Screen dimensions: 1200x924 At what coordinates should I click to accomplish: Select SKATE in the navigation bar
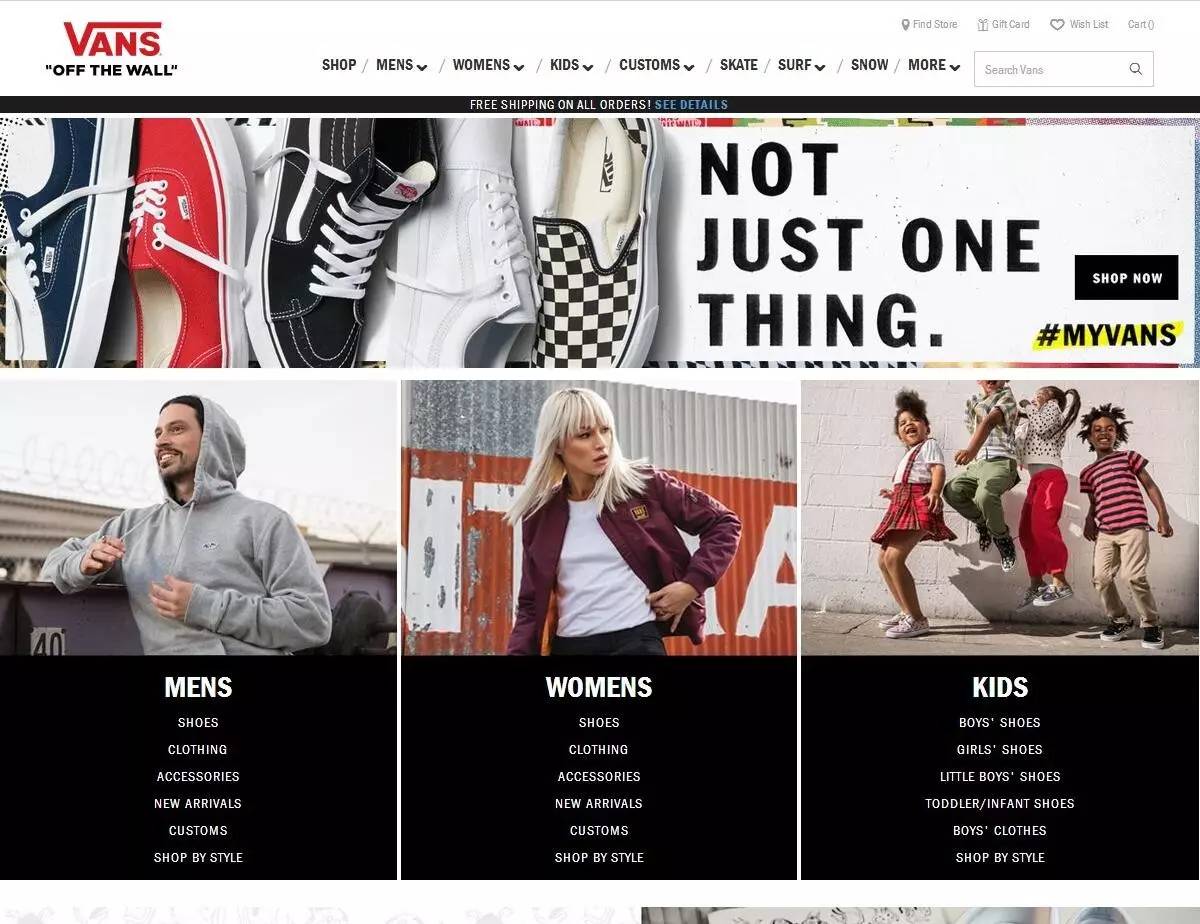point(739,65)
